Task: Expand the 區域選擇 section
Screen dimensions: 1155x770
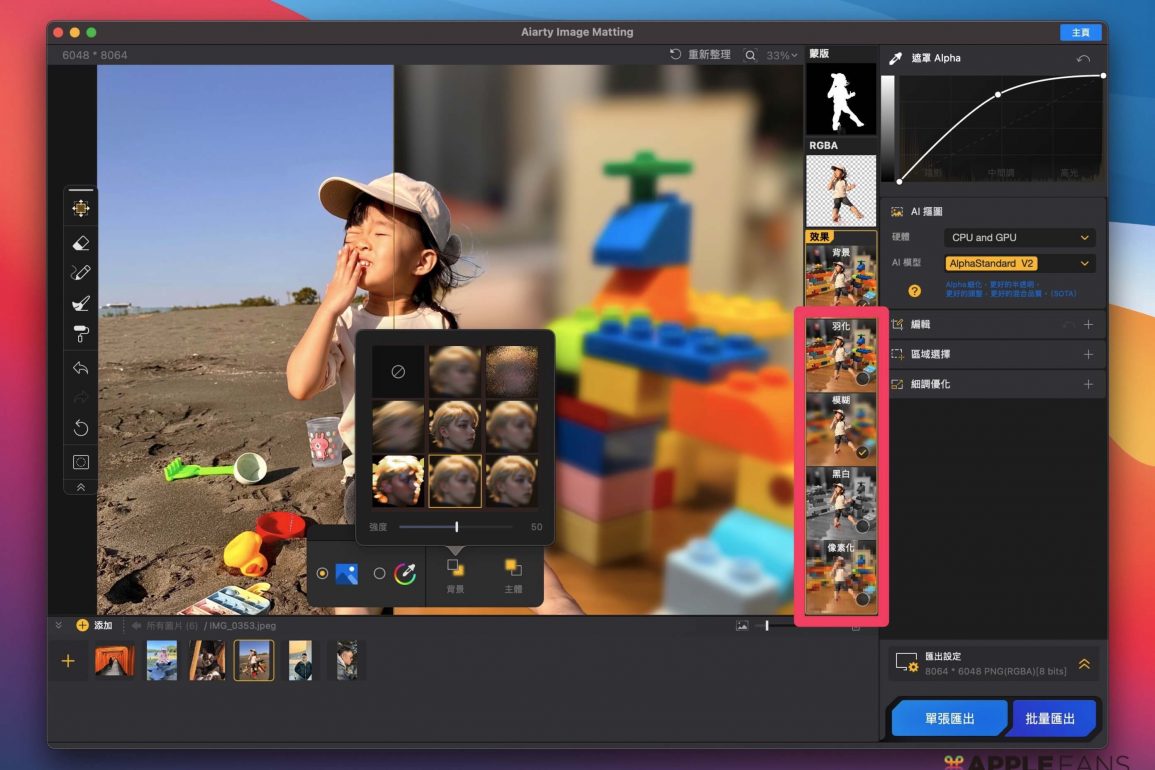Action: [x=1088, y=355]
